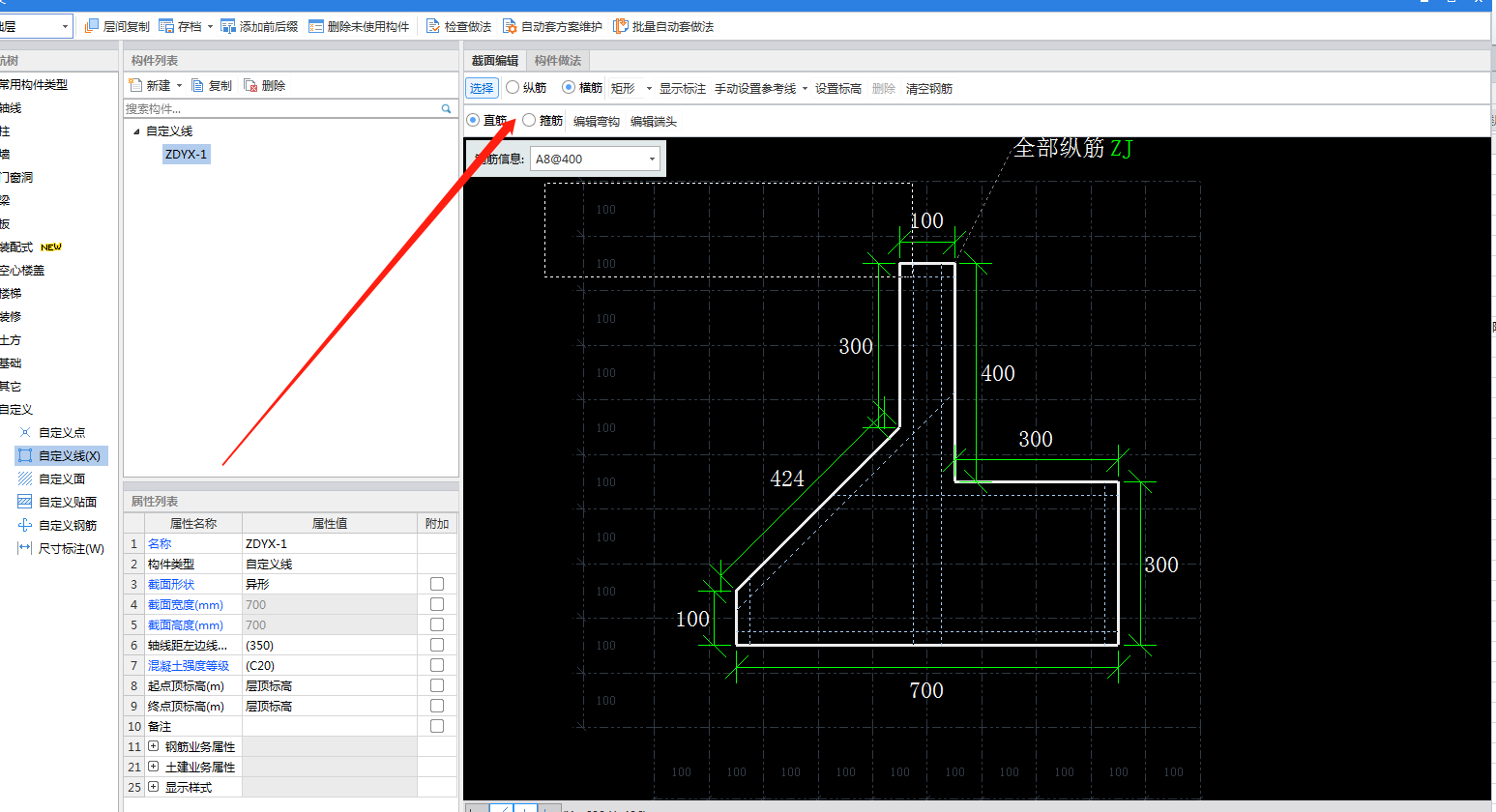Click 清空钢筋 button
The width and height of the screenshot is (1496, 812).
pos(929,88)
